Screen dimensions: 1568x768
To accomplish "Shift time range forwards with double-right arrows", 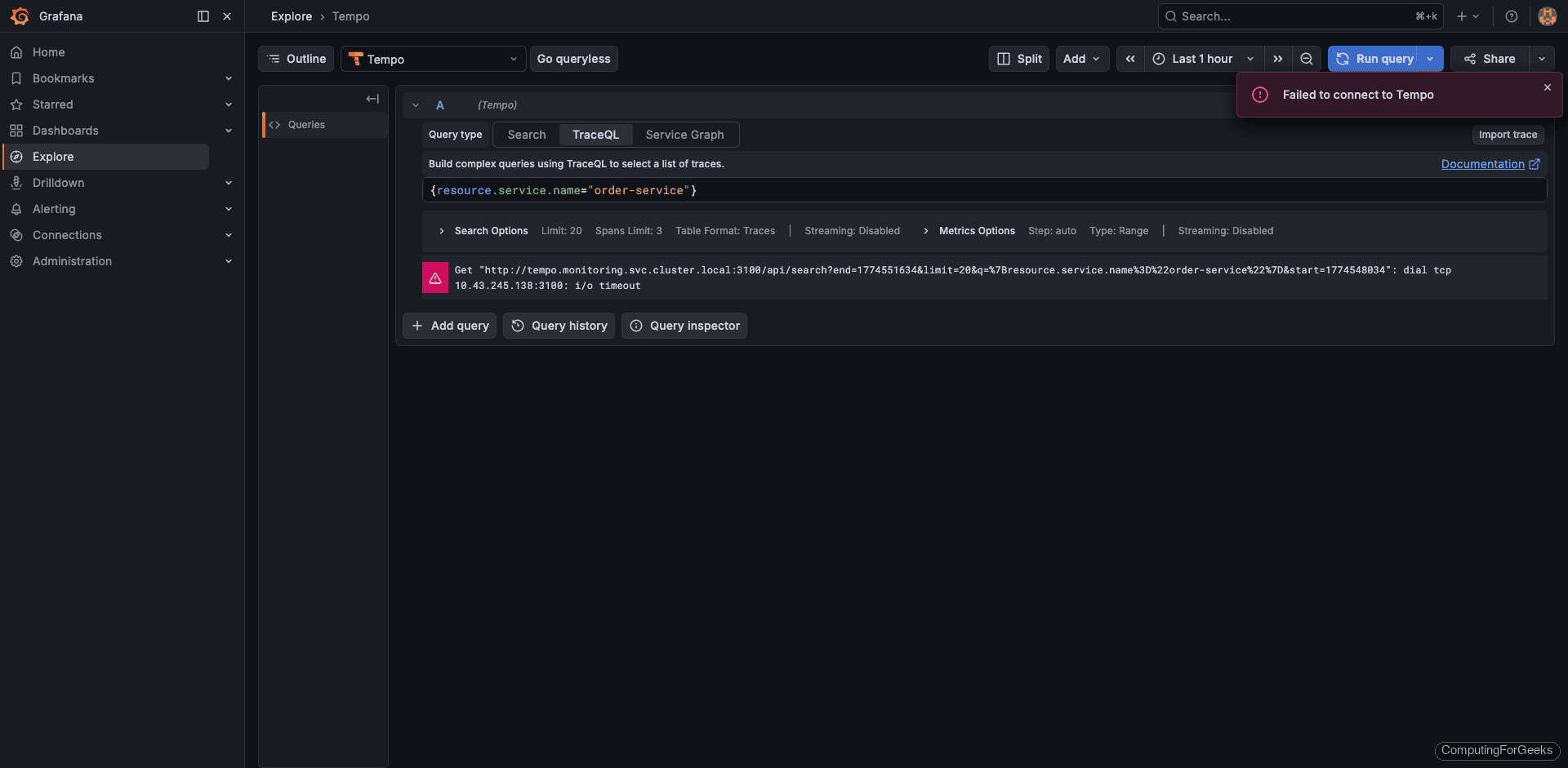I will click(x=1278, y=59).
